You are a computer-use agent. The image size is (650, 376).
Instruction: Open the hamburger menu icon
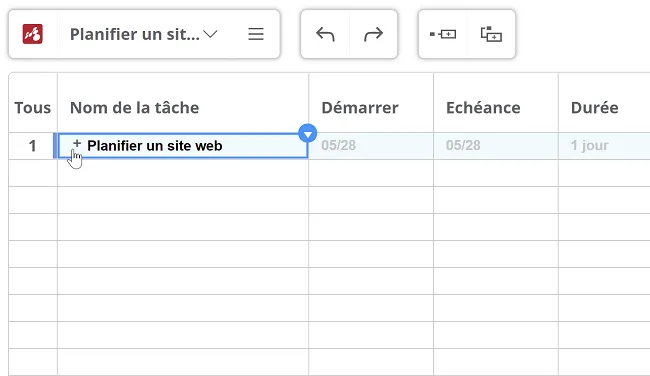[x=256, y=34]
